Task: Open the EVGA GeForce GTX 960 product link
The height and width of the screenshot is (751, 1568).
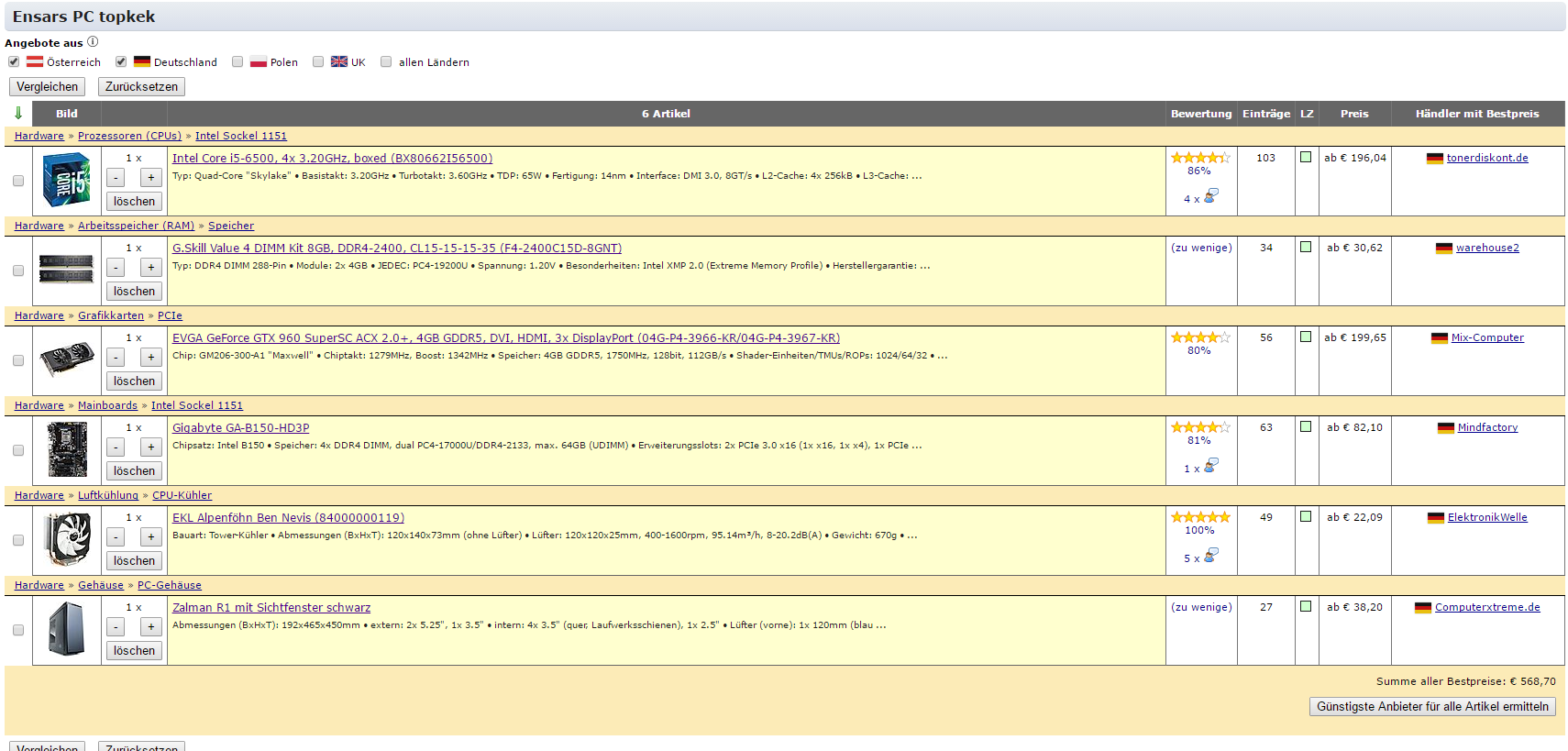Action: coord(506,338)
